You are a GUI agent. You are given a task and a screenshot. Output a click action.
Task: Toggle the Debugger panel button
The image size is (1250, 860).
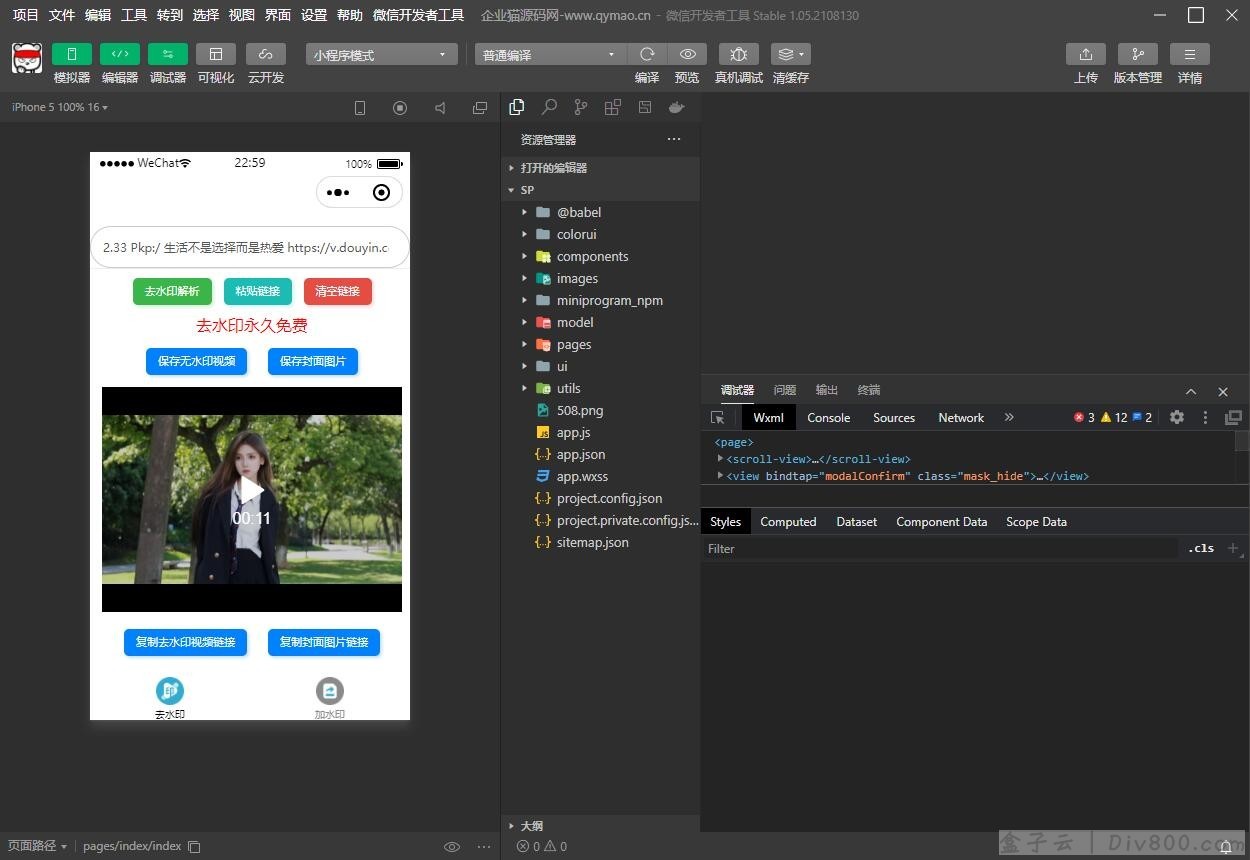click(x=168, y=54)
